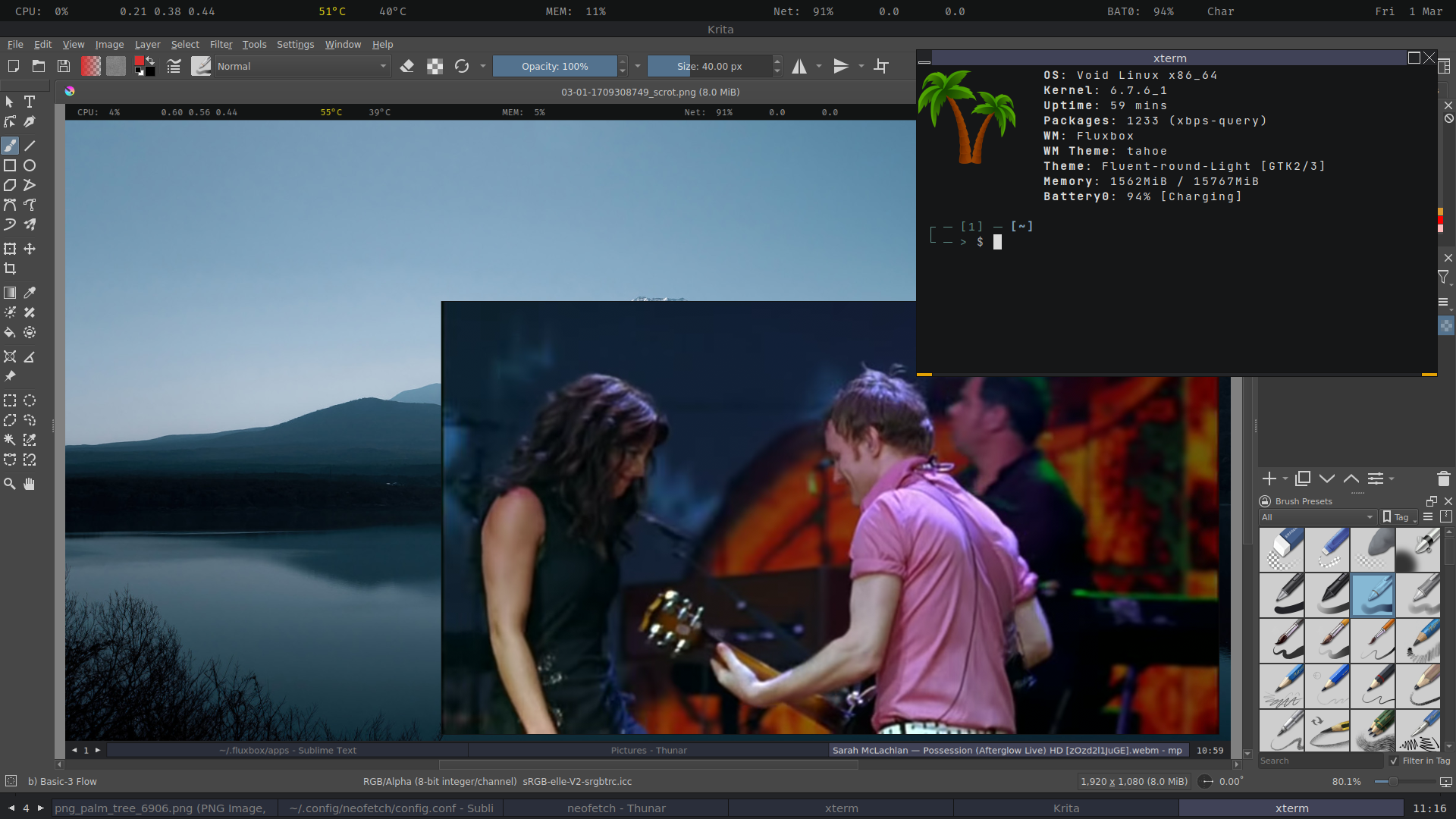Image resolution: width=1456 pixels, height=819 pixels.
Task: Select the Ellipse shape tool
Action: pyautogui.click(x=30, y=165)
